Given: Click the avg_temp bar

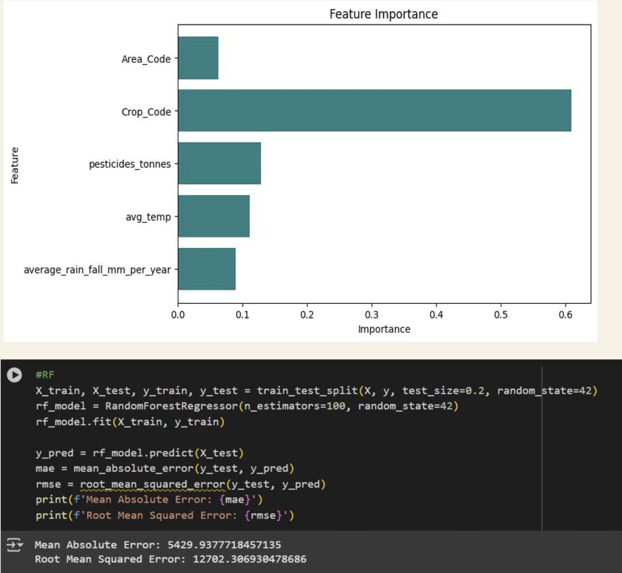Looking at the screenshot, I should [x=214, y=216].
